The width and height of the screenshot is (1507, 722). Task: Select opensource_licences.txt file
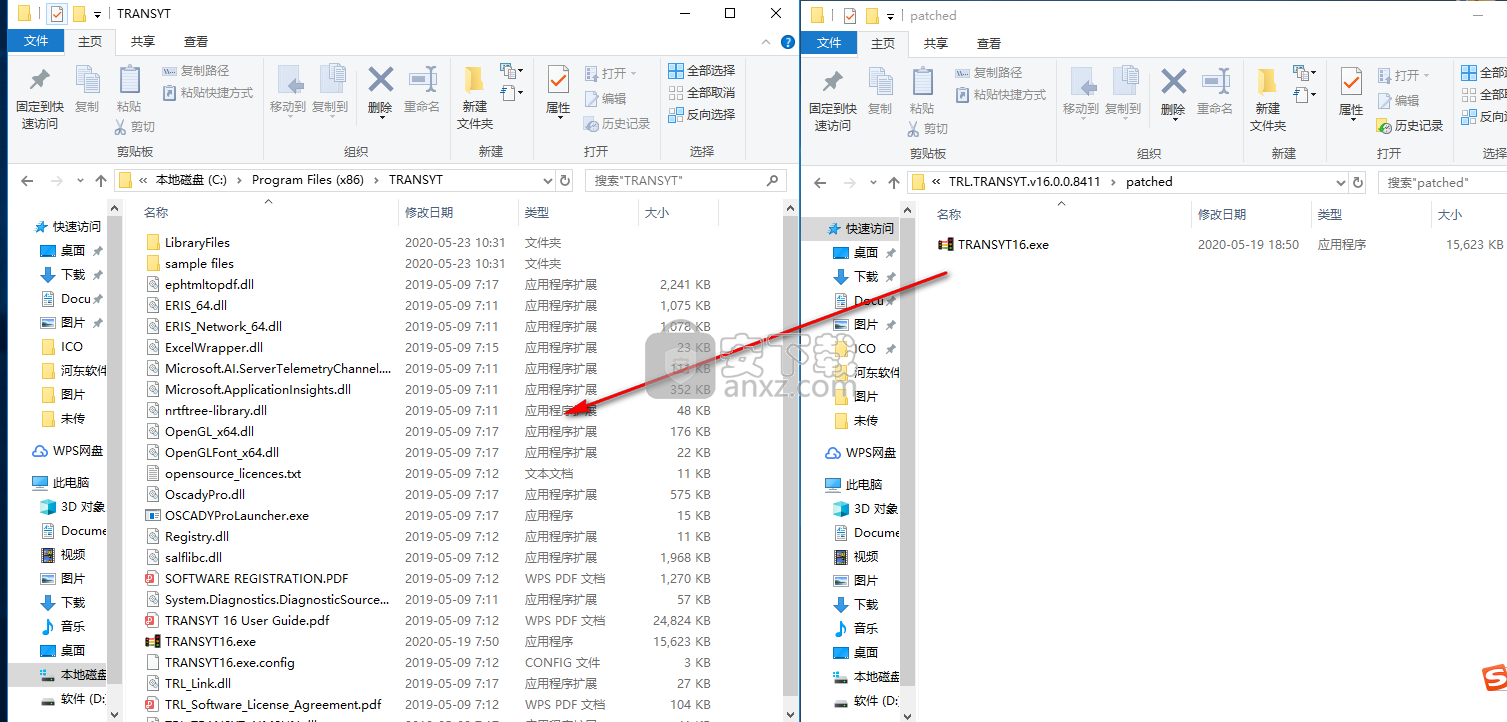[233, 473]
